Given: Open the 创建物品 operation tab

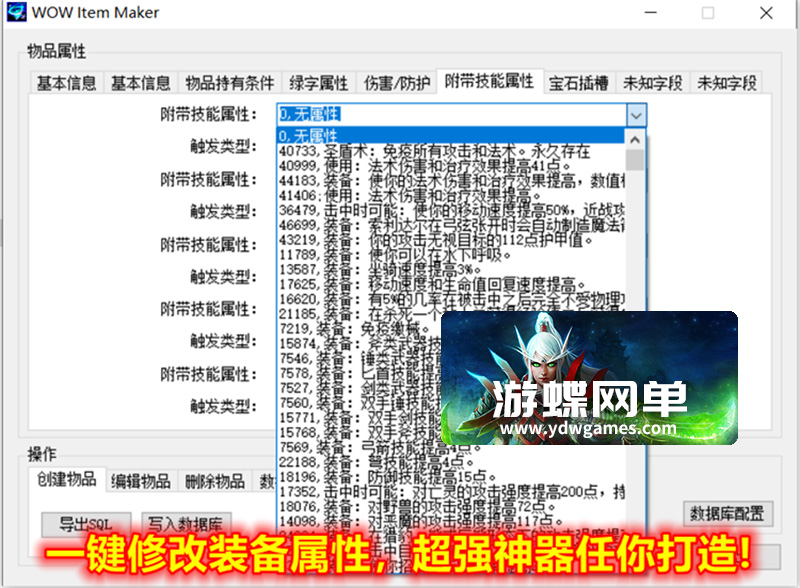Looking at the screenshot, I should tap(67, 479).
